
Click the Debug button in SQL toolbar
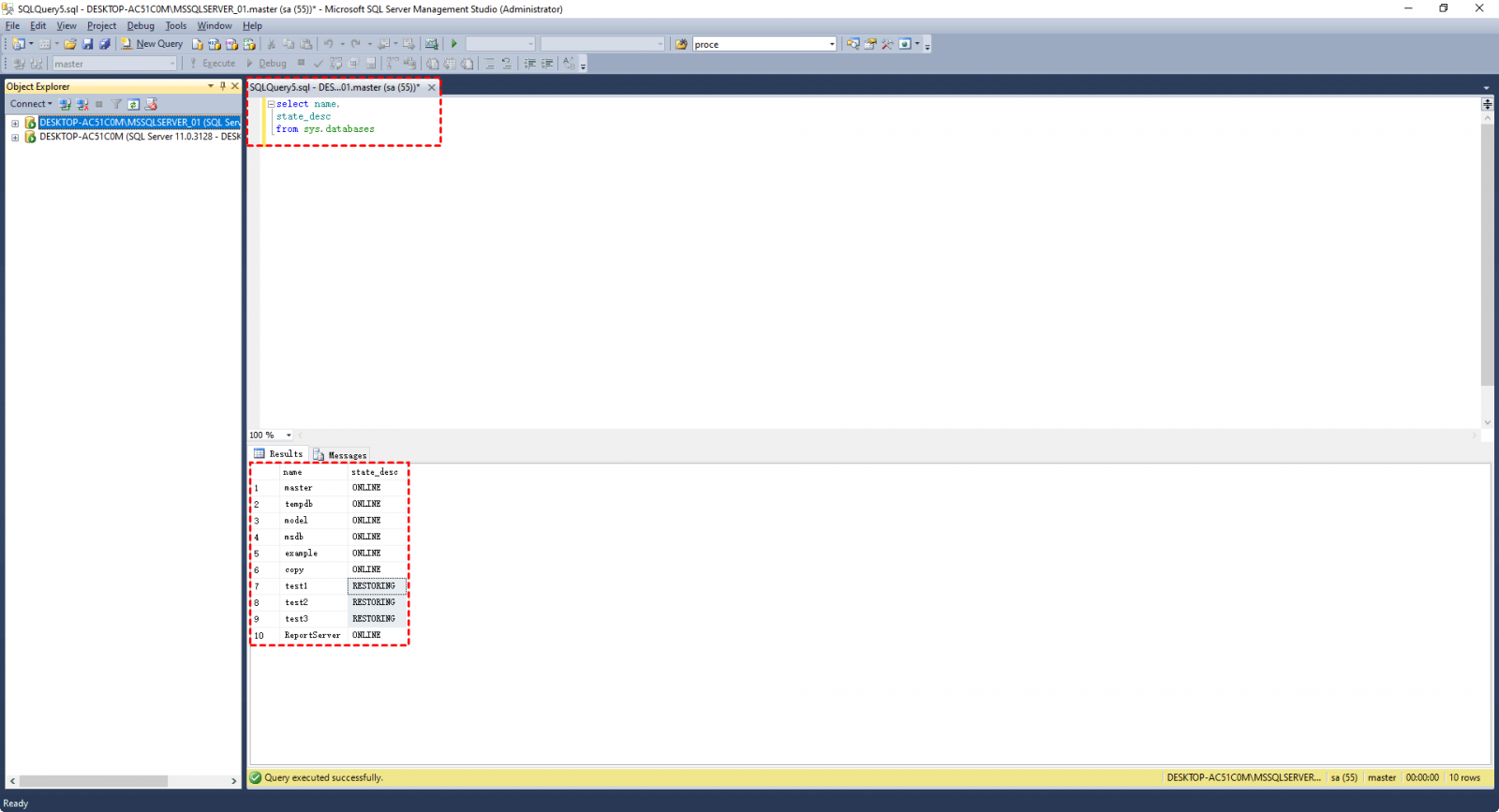(267, 64)
